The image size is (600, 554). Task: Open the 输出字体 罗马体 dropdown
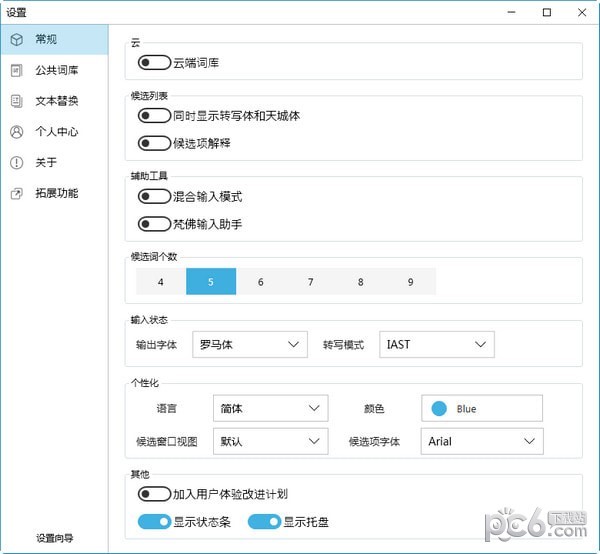pos(249,344)
